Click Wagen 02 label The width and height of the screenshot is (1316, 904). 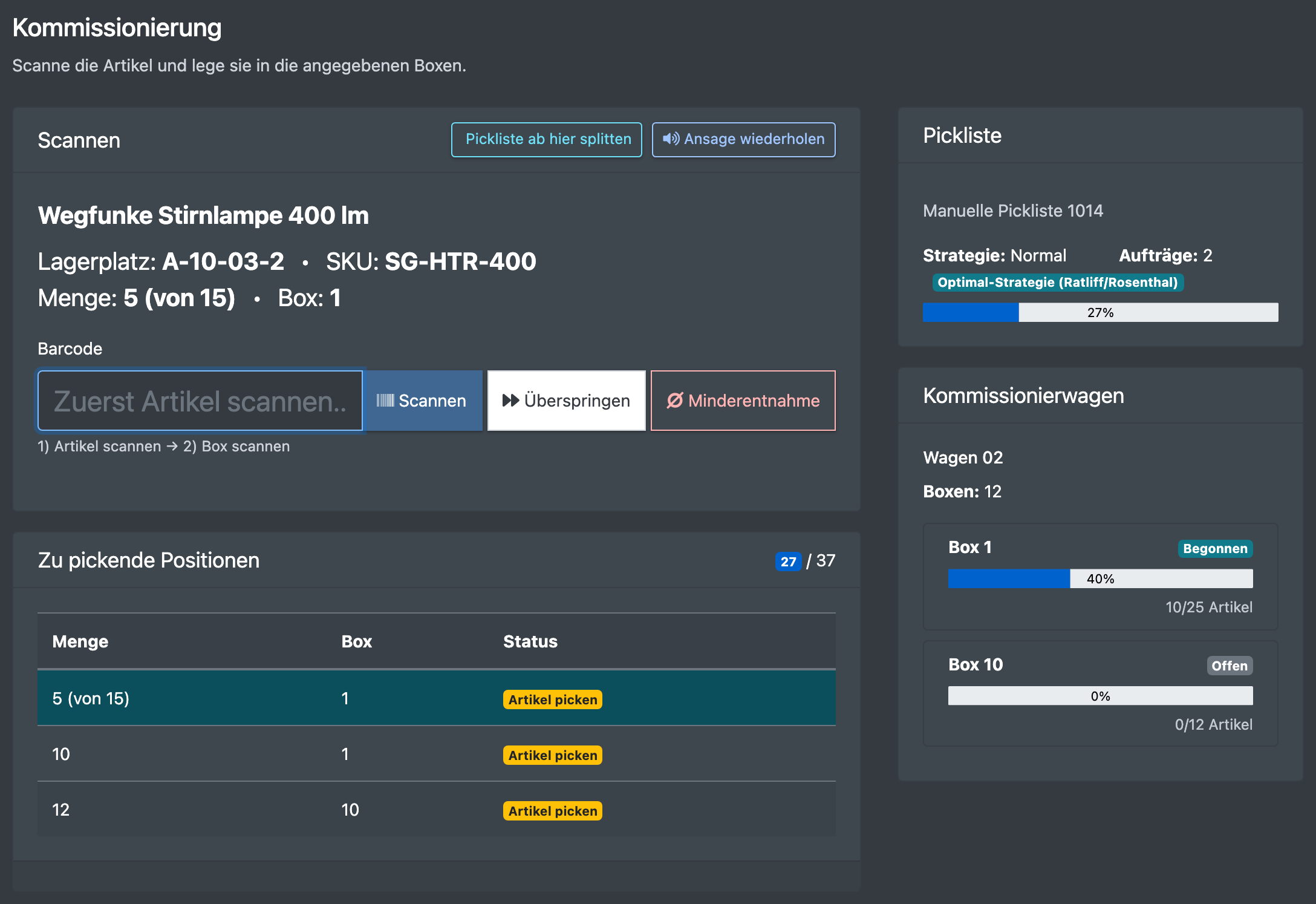coord(963,457)
